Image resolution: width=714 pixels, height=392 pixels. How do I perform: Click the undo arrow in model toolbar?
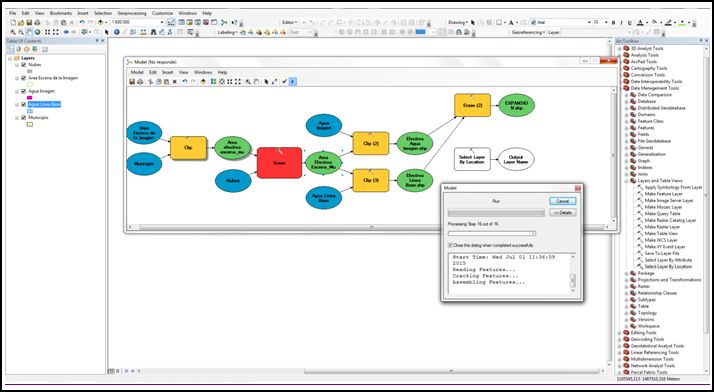(x=185, y=81)
